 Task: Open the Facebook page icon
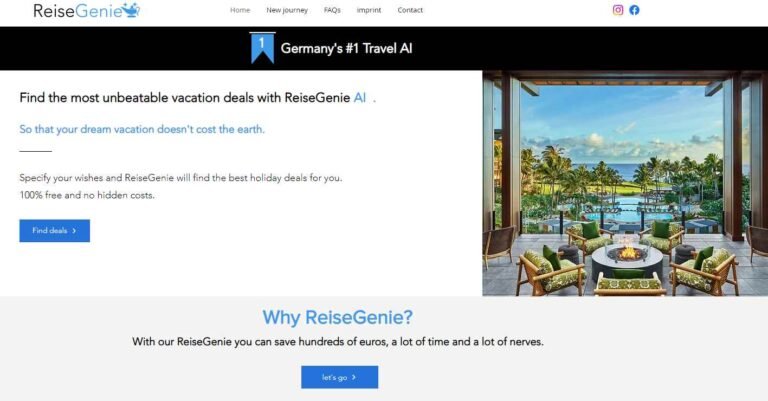[x=634, y=10]
